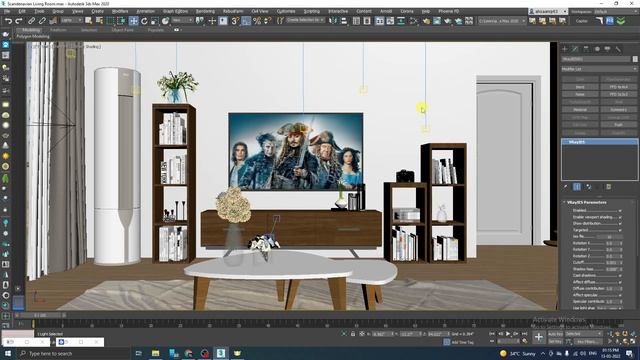Open the Edit menu
The width and height of the screenshot is (640, 360).
[x=22, y=11]
